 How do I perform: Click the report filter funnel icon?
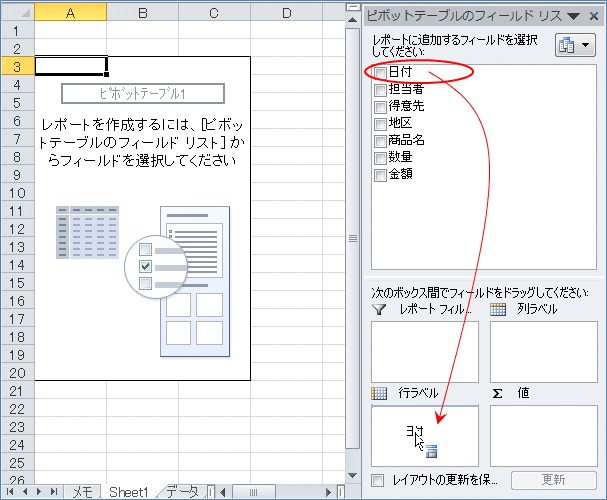tap(378, 310)
